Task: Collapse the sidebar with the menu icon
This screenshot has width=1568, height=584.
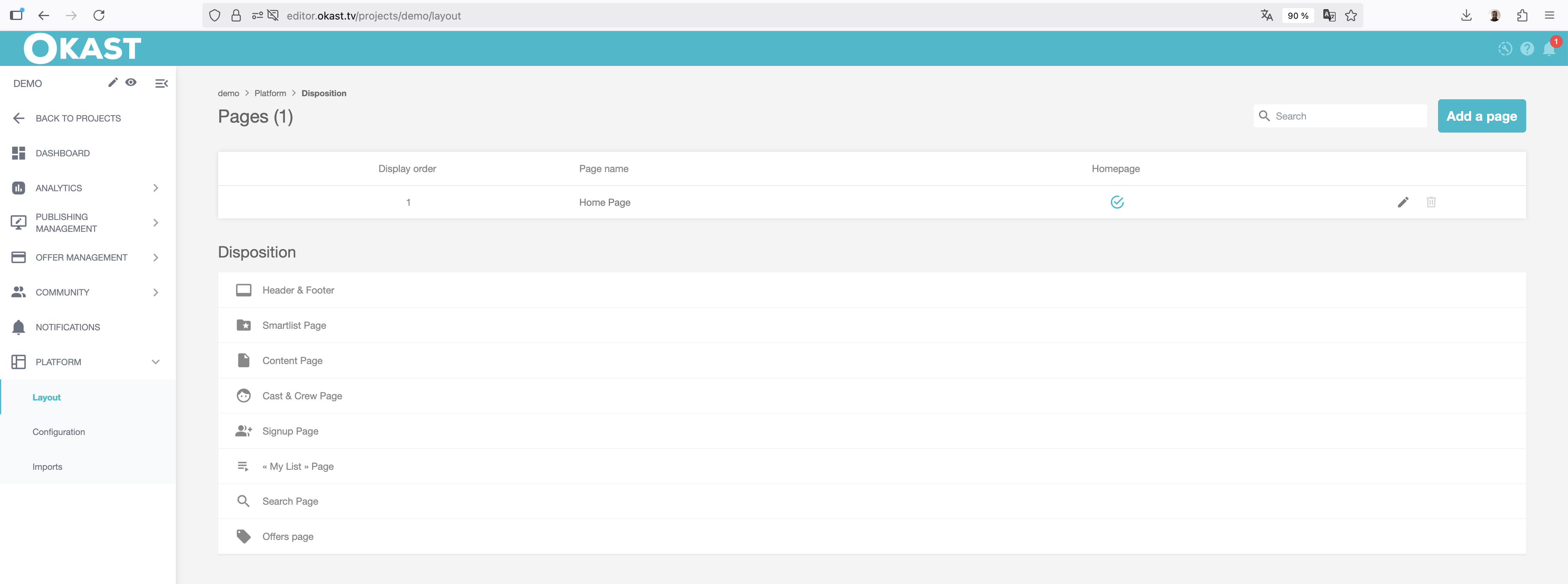Action: [x=161, y=83]
